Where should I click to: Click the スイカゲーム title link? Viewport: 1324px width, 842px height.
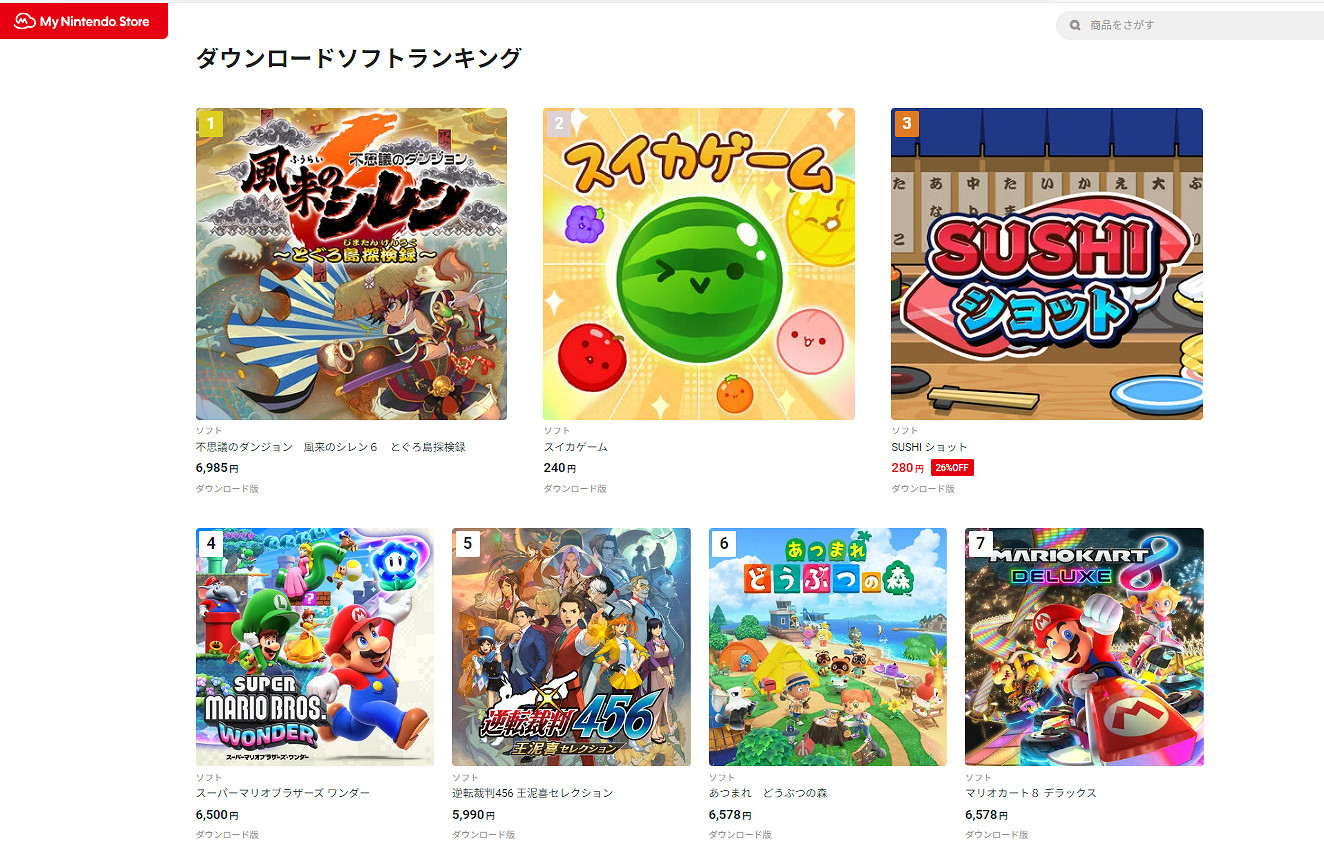(x=575, y=447)
